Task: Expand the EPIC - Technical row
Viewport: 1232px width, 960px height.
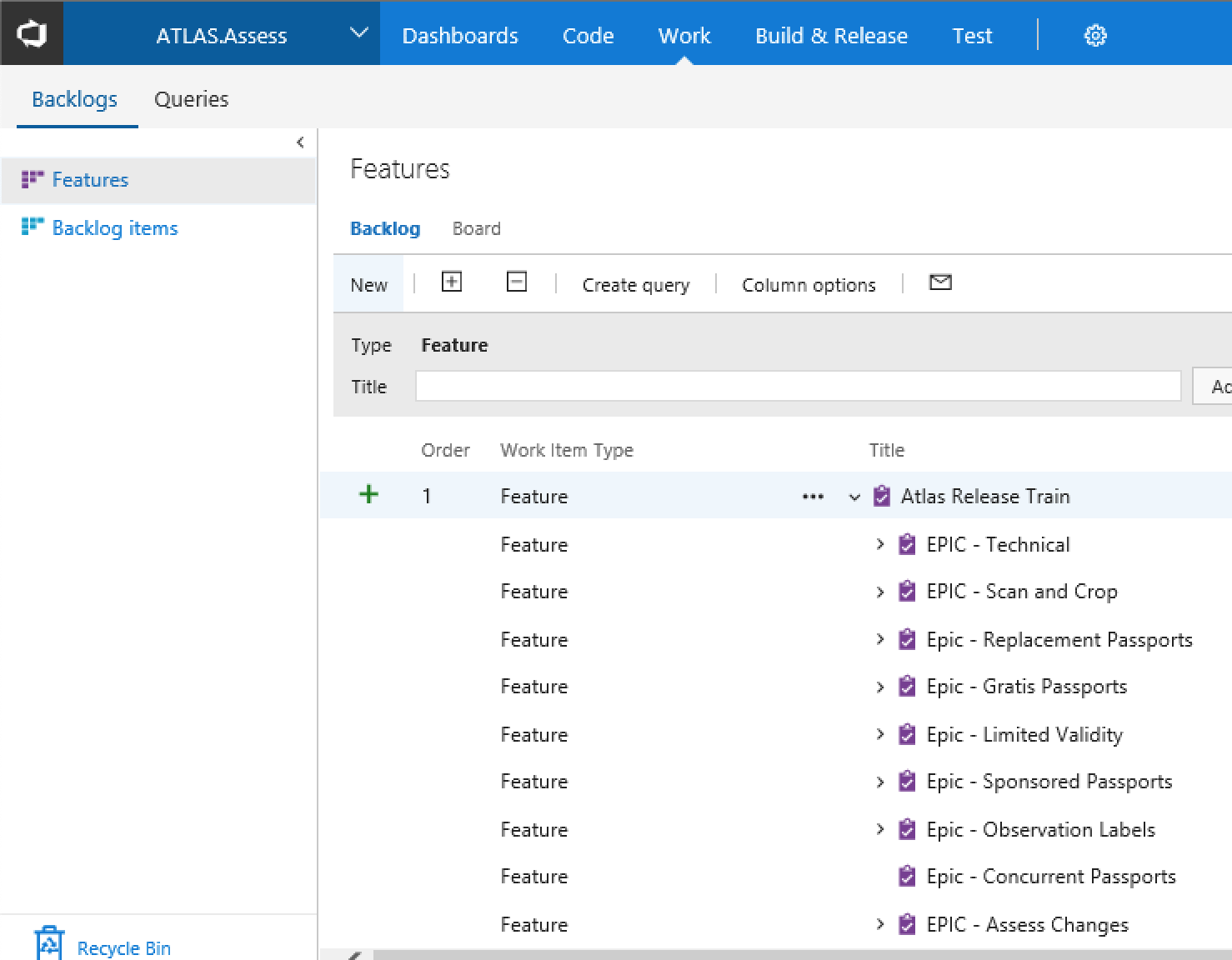Action: tap(880, 543)
